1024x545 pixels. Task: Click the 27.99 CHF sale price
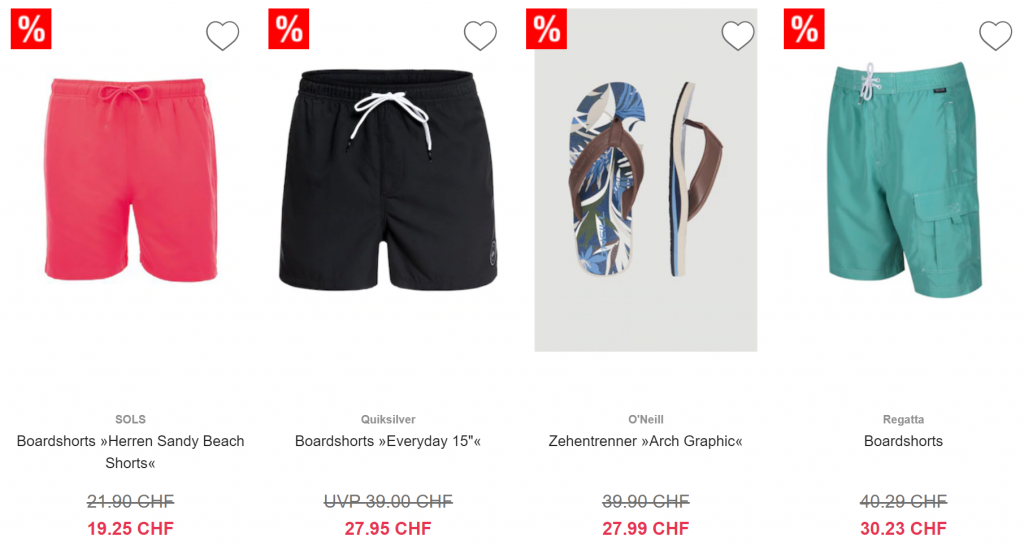(646, 528)
